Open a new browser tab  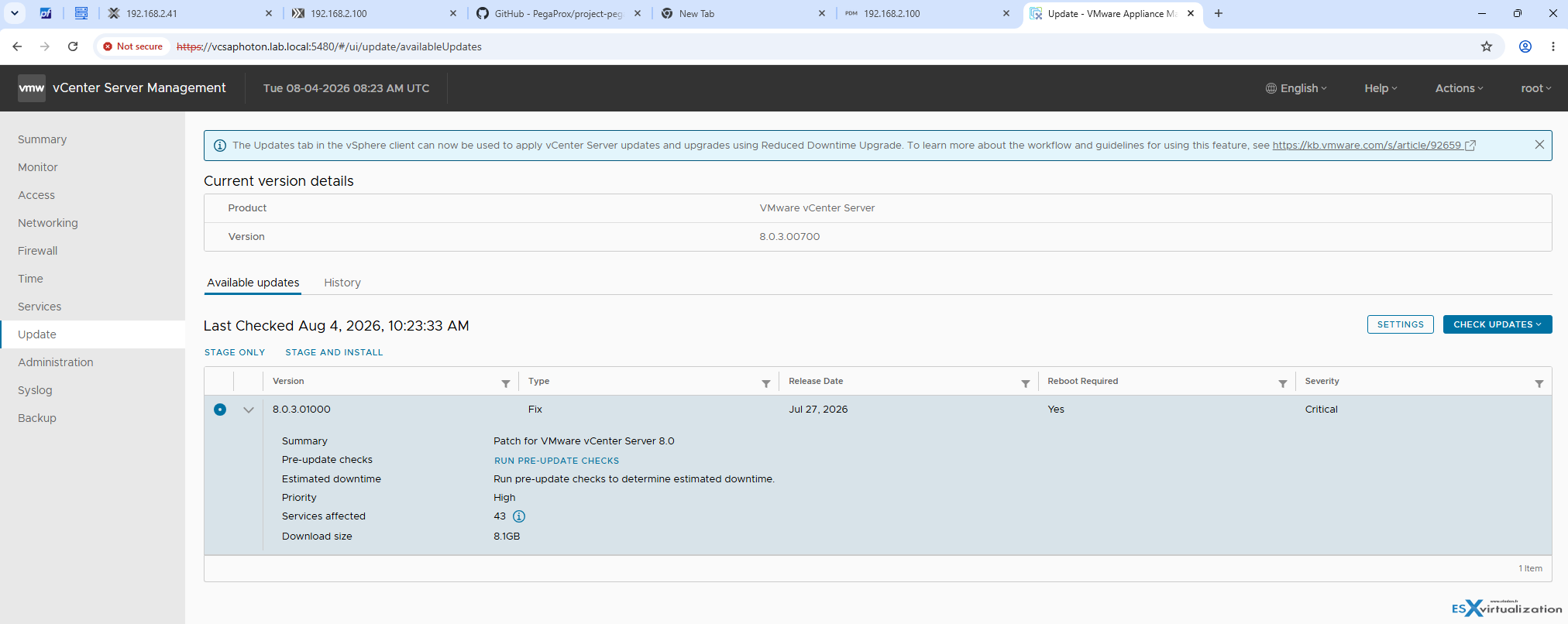[1219, 13]
